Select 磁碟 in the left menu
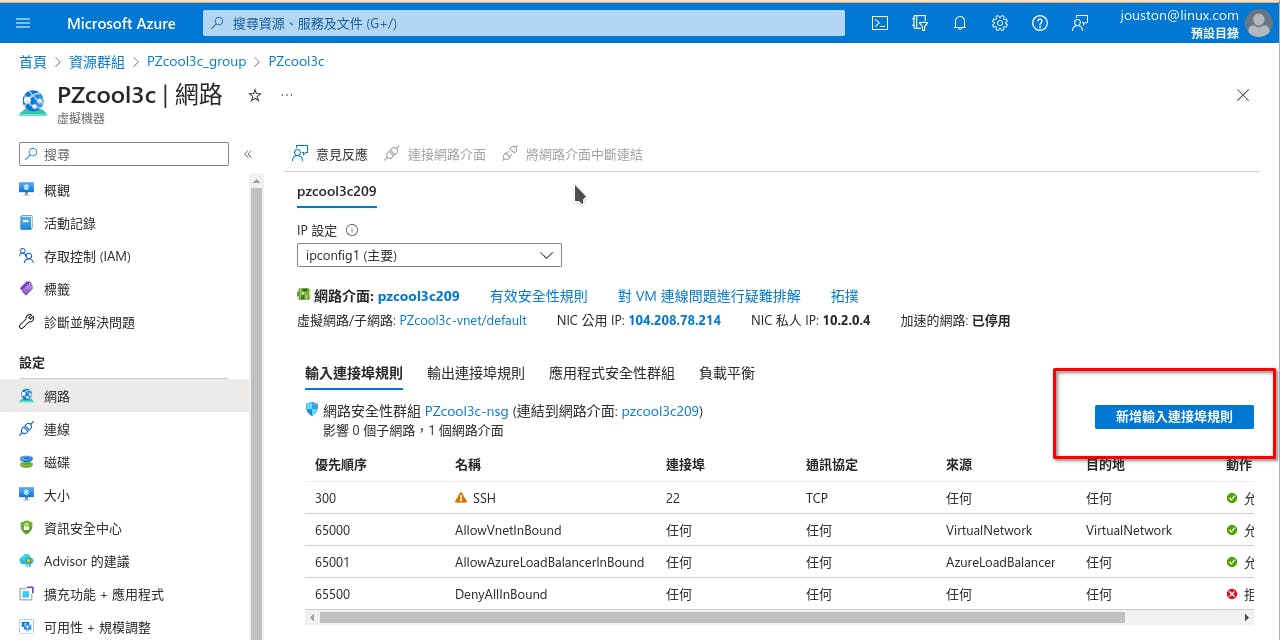 [57, 463]
